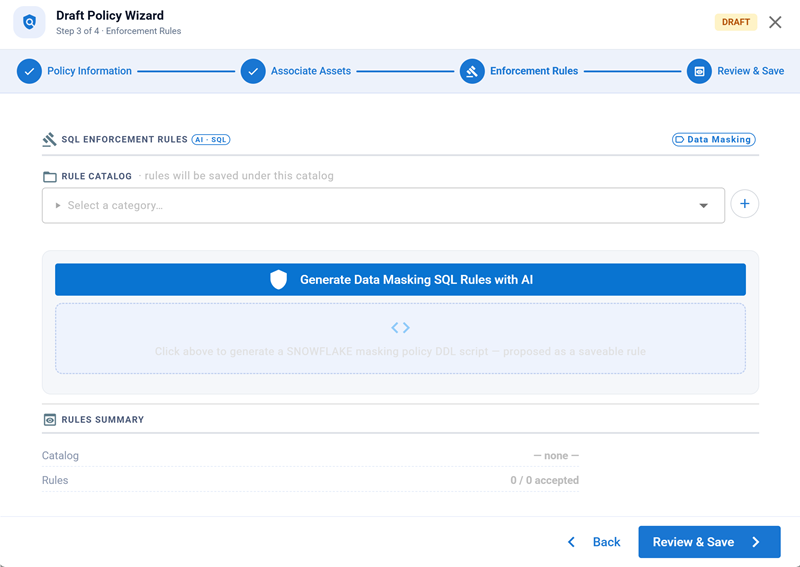Go to the Policy Information step
The width and height of the screenshot is (800, 567).
(x=89, y=71)
